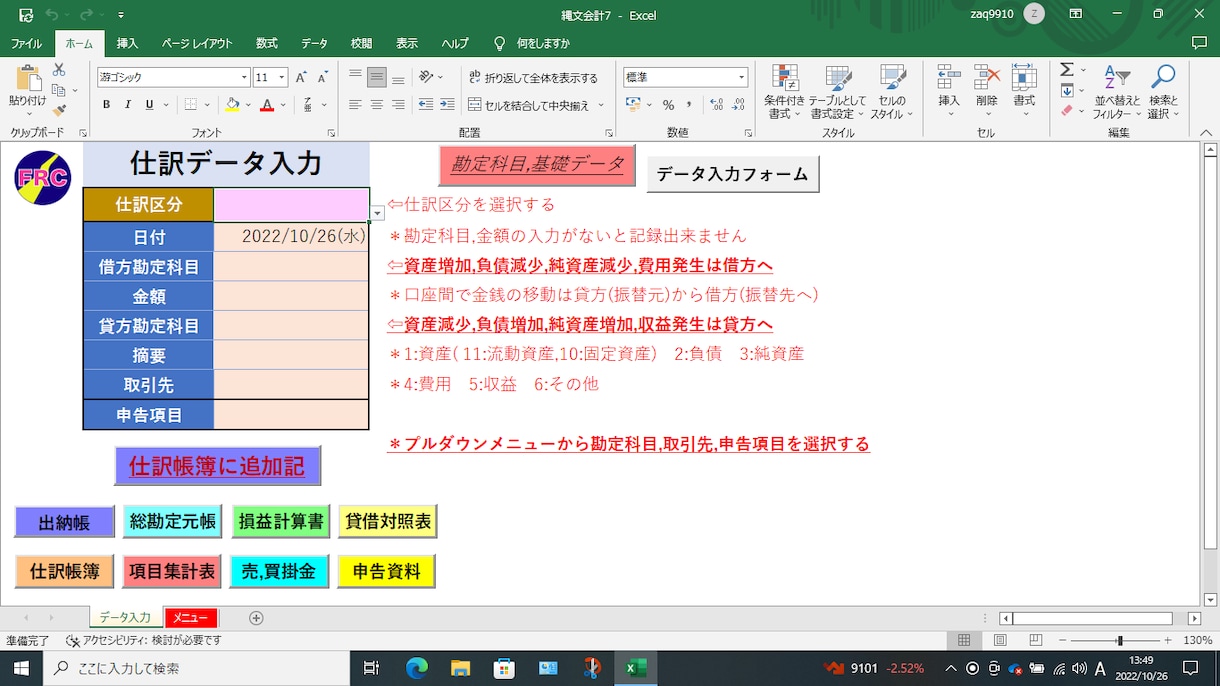
Task: Toggle Italic formatting
Action: tap(128, 104)
